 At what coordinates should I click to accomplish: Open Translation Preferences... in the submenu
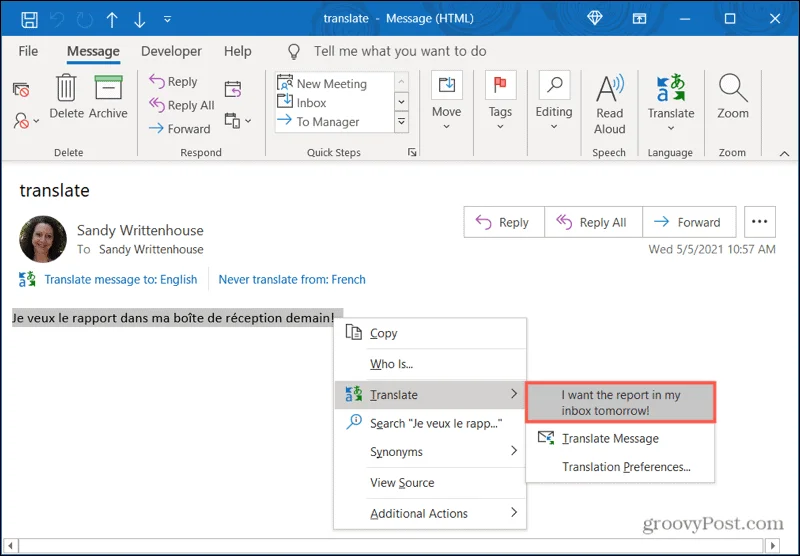620,467
